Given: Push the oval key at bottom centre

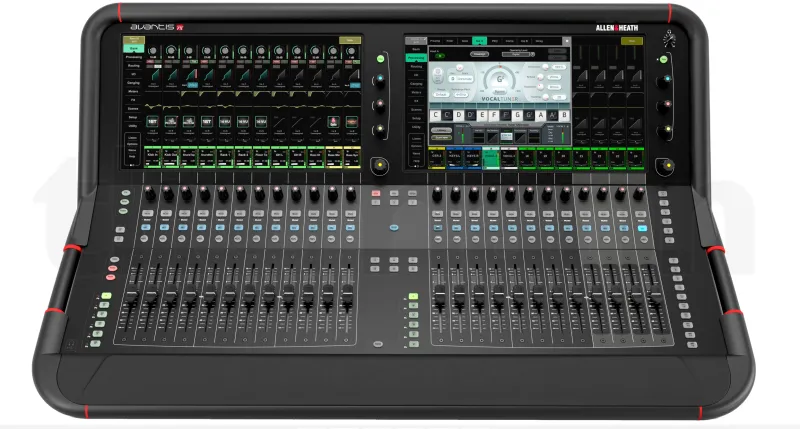Looking at the screenshot, I should click(378, 344).
